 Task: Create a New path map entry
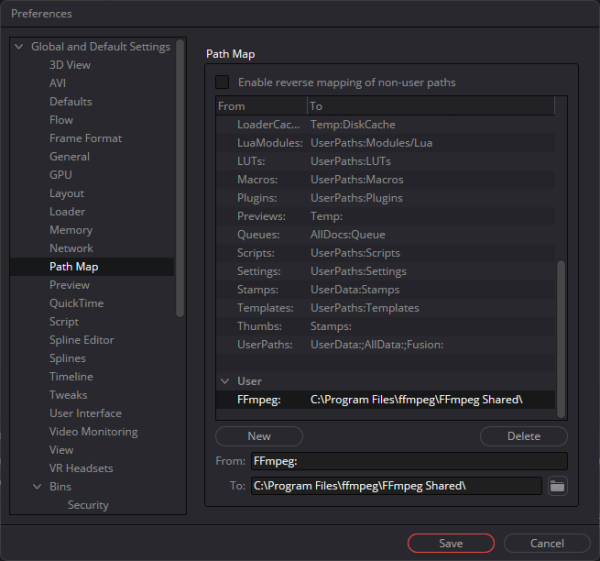tap(259, 436)
